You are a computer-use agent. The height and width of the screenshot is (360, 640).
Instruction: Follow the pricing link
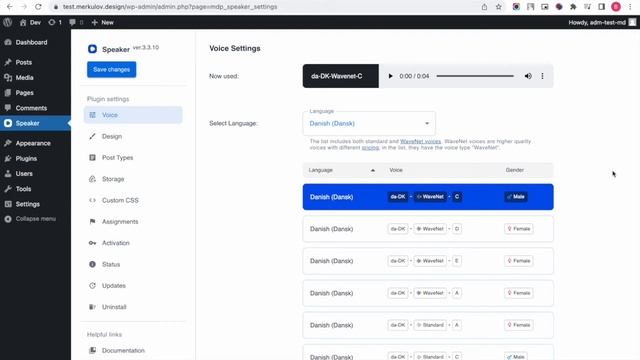click(x=370, y=147)
